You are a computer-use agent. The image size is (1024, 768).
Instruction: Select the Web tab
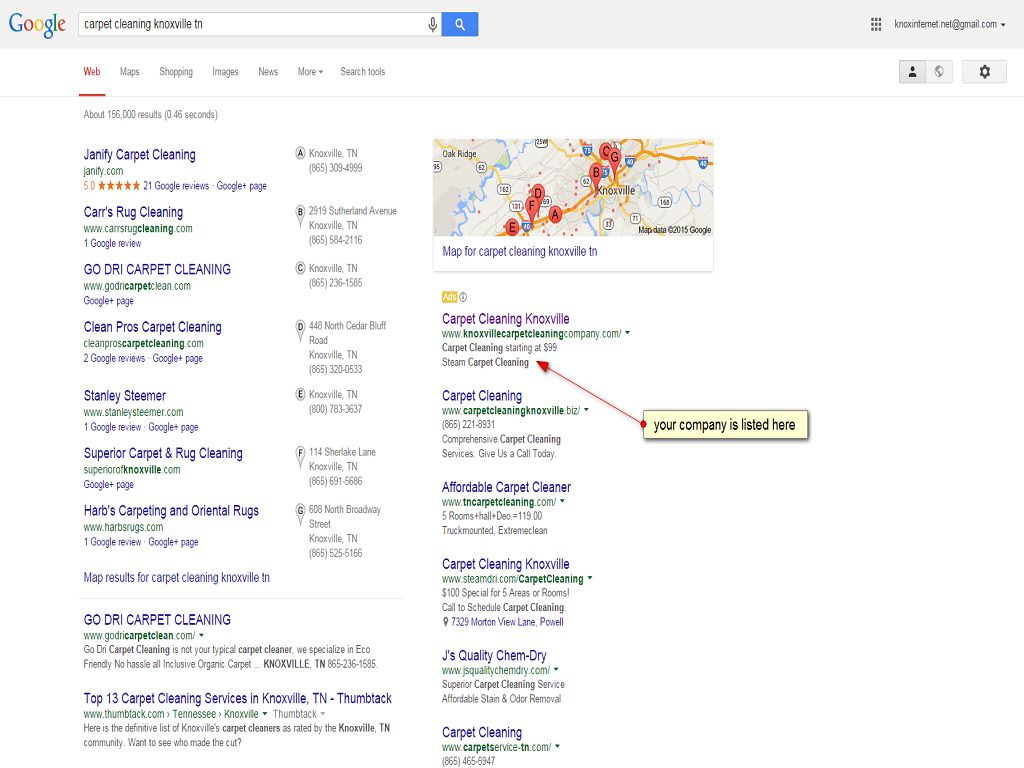pyautogui.click(x=91, y=71)
